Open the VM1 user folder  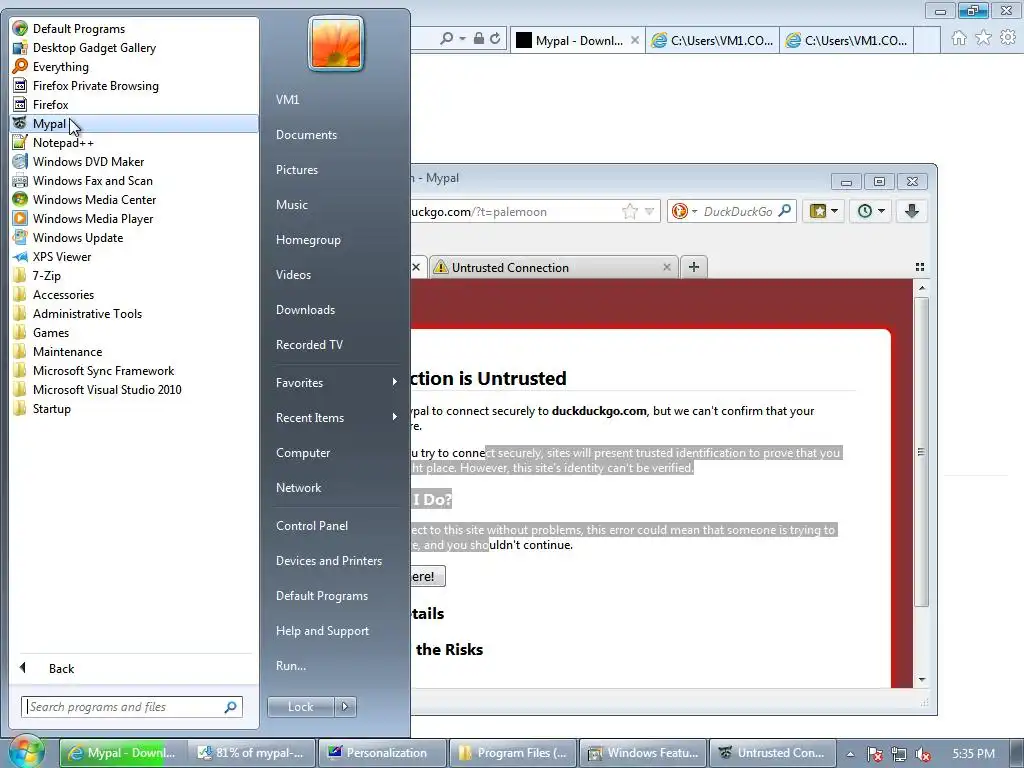336,99
